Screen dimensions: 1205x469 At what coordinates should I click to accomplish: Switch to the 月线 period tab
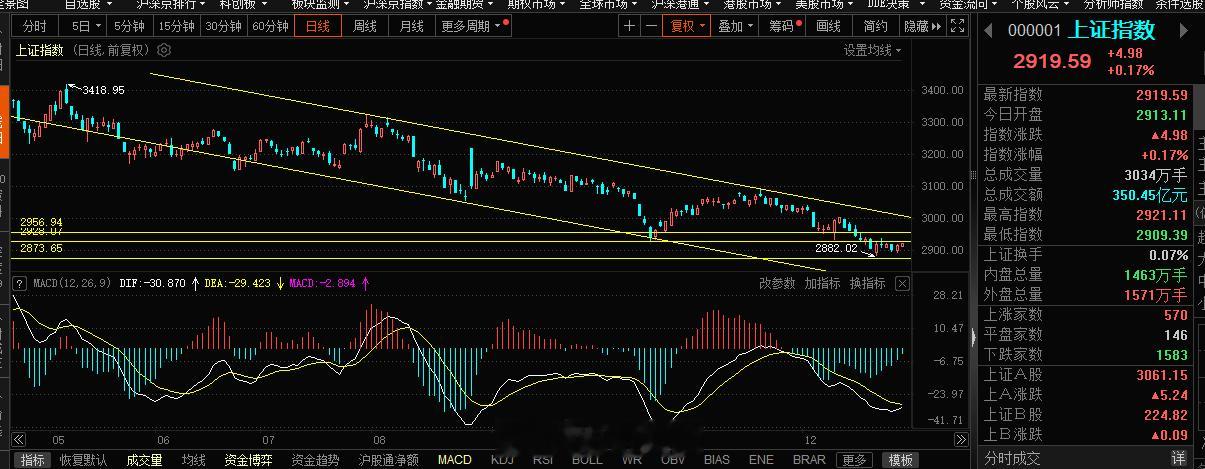411,26
